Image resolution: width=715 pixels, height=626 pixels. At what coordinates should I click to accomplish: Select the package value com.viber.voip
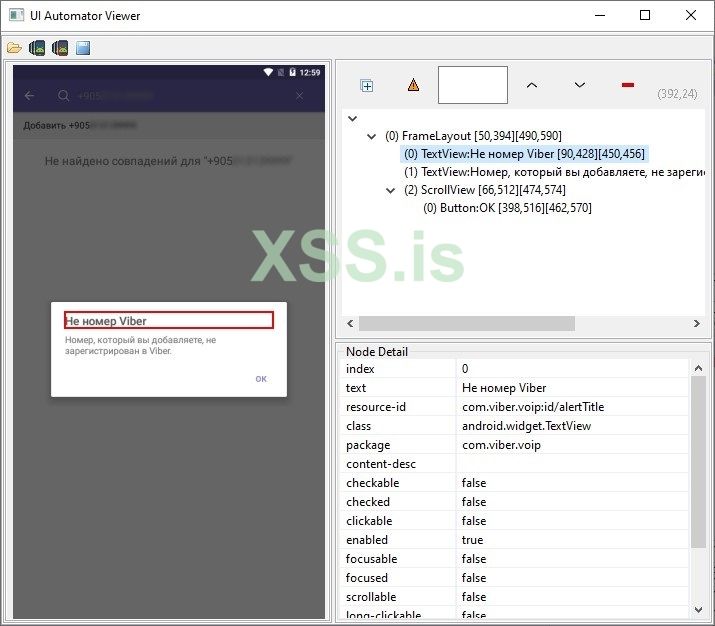501,445
